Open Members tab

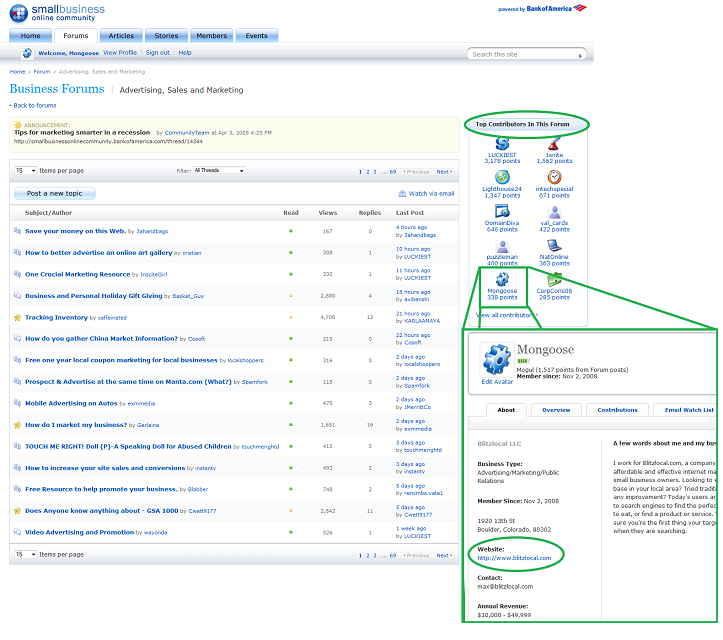pyautogui.click(x=212, y=36)
